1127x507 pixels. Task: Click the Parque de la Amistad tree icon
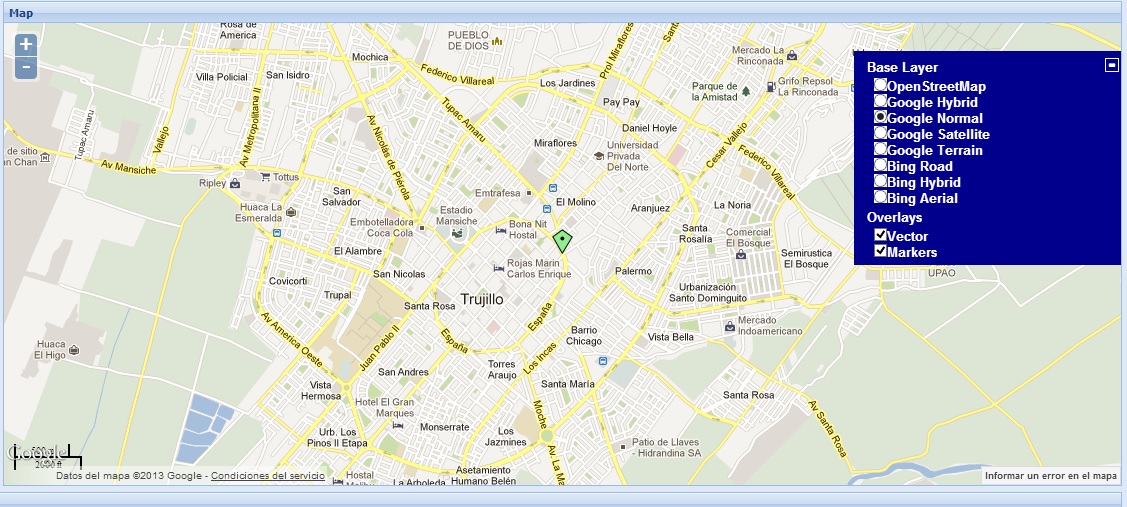coord(746,91)
